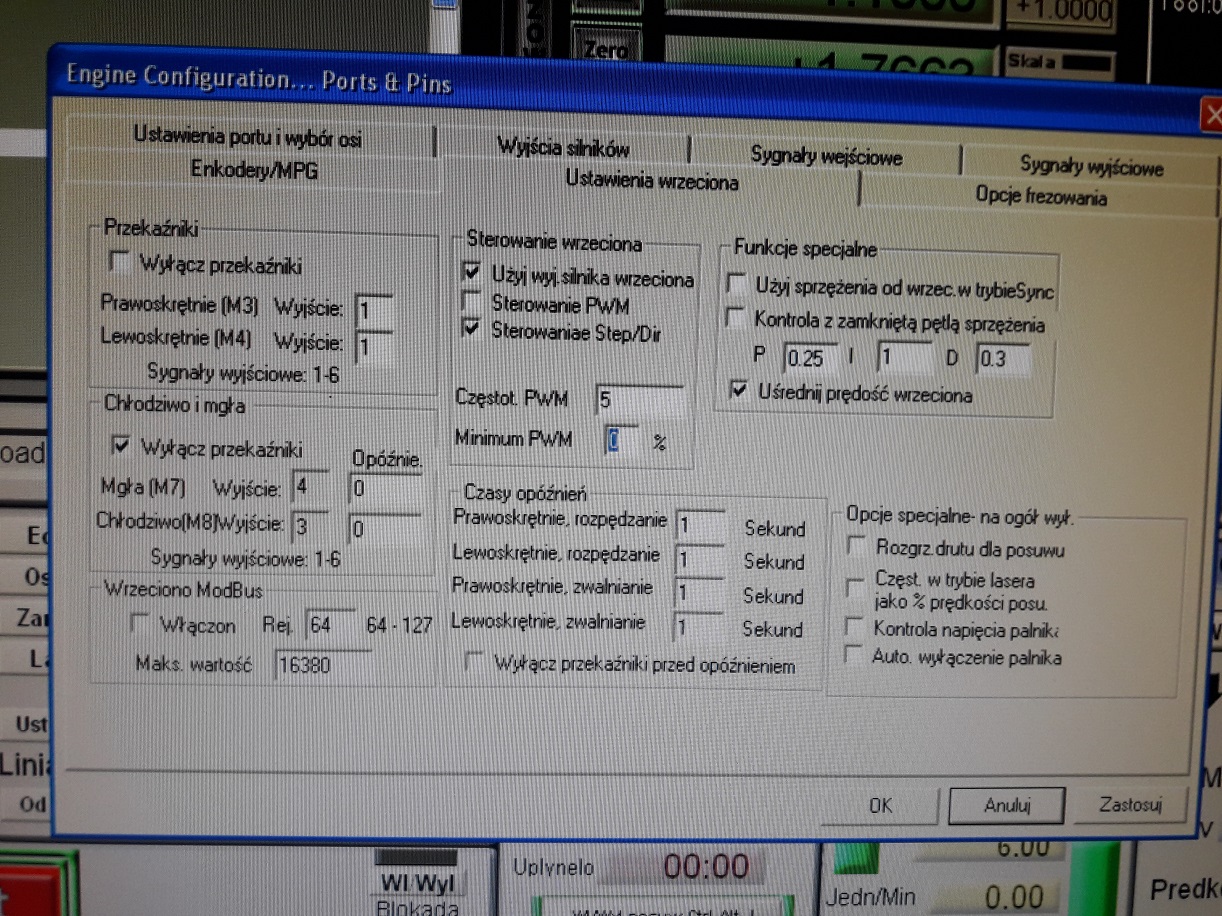The width and height of the screenshot is (1222, 916).
Task: Click the Mgła (M7) Wyjście field
Action: (x=309, y=487)
